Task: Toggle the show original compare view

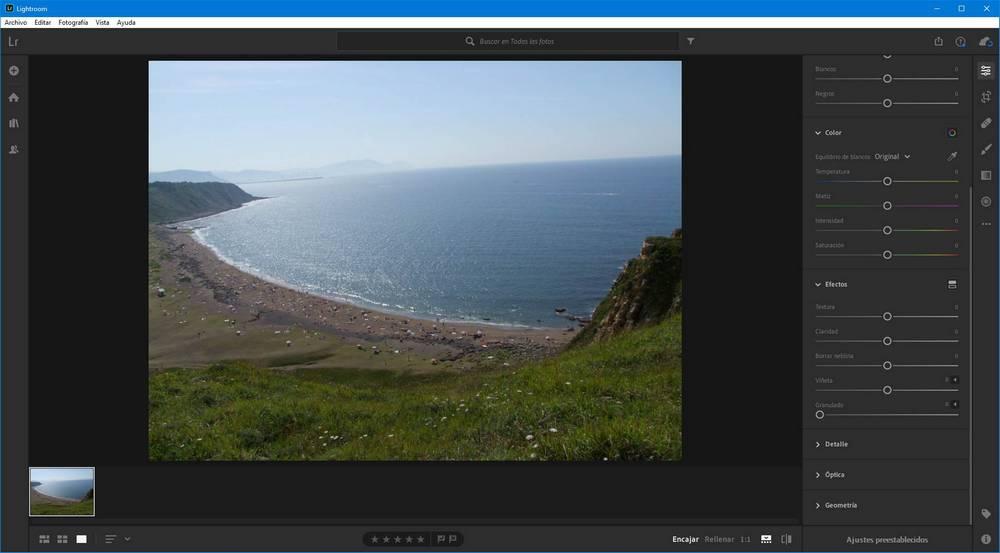Action: click(x=786, y=539)
